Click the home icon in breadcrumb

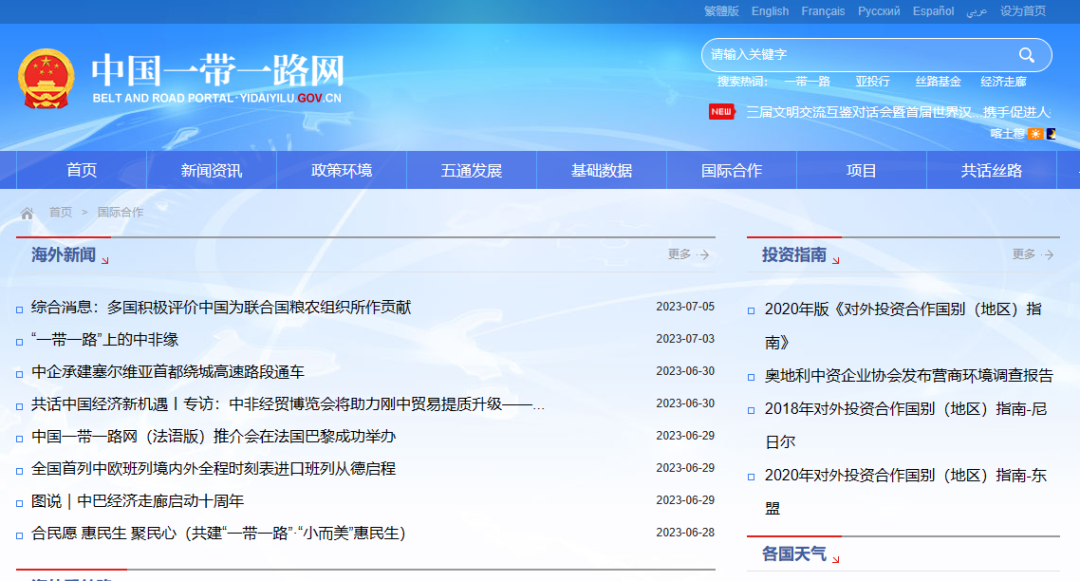(27, 213)
